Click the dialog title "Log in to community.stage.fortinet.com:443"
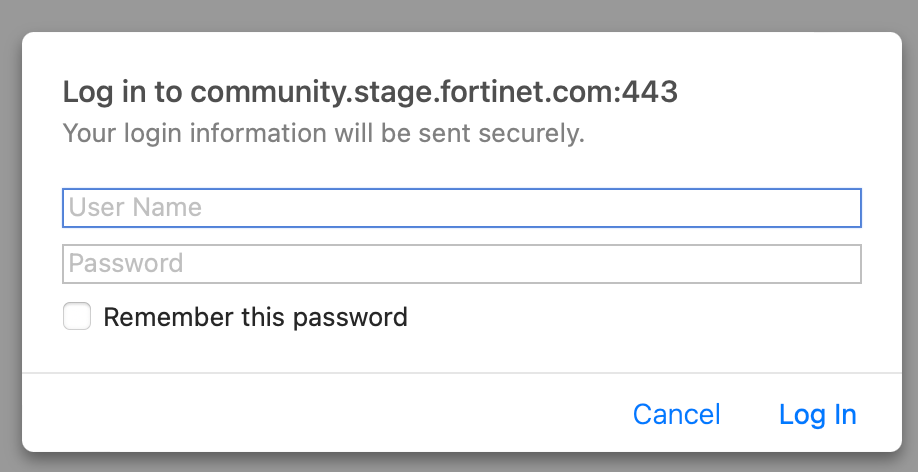Image resolution: width=918 pixels, height=472 pixels. point(370,92)
